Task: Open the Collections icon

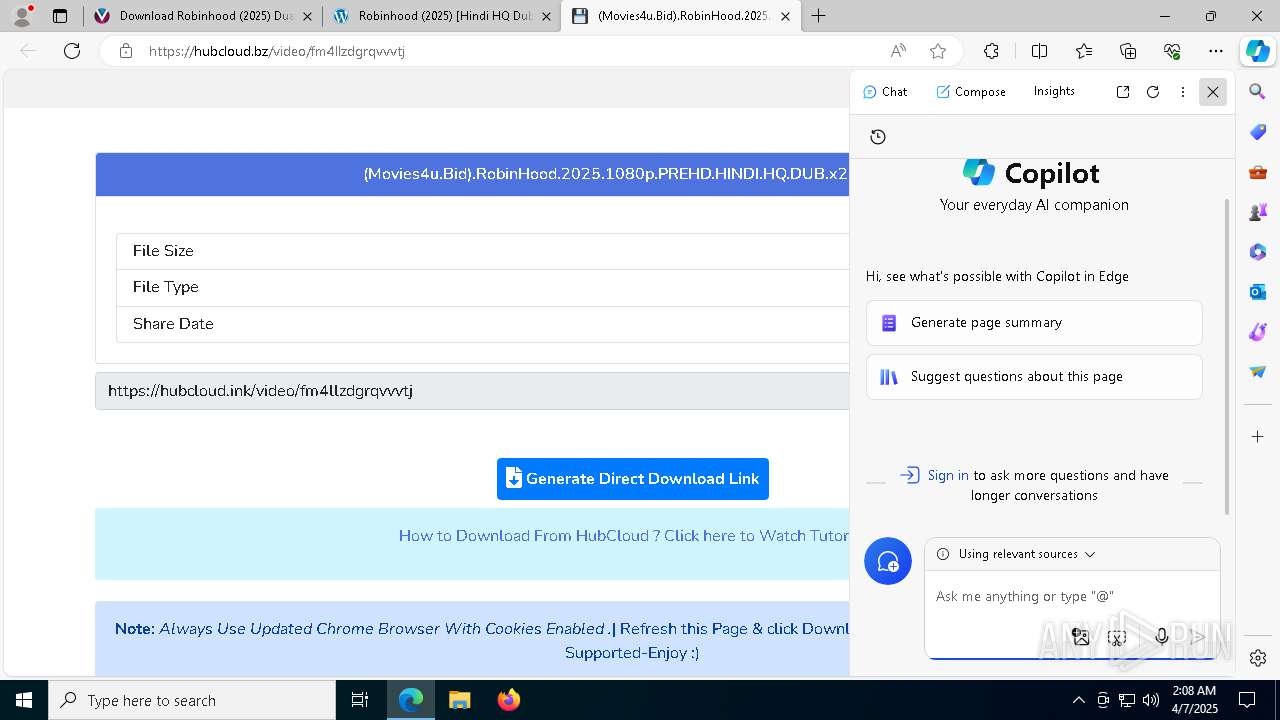Action: pyautogui.click(x=1128, y=51)
